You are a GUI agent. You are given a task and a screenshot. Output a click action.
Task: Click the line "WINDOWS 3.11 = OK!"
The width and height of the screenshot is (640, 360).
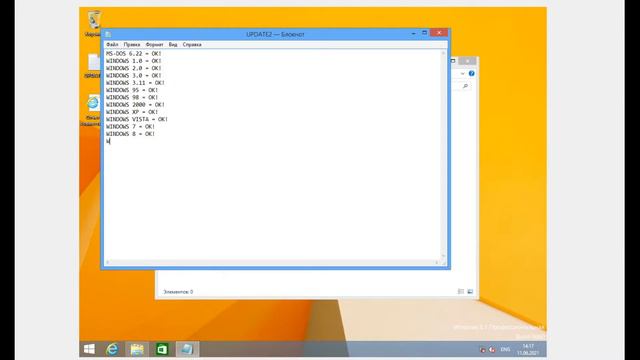[135, 83]
